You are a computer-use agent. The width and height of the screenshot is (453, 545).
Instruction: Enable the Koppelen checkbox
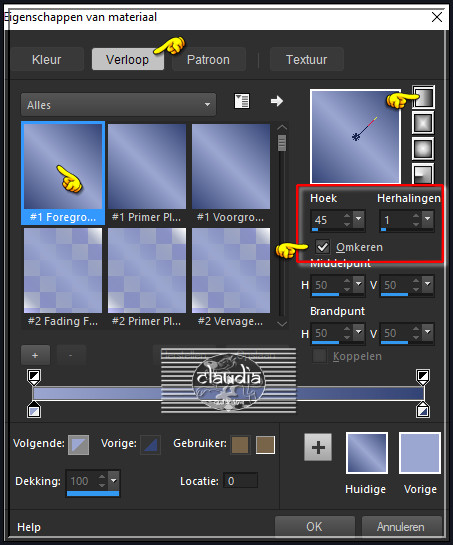coord(319,356)
